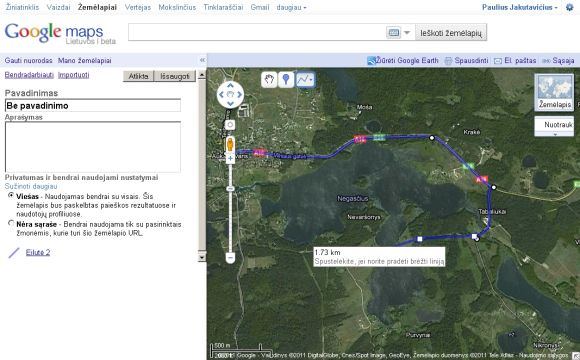Click square midpoint handle on the line
580x360 pixels.
pyautogui.click(x=419, y=239)
